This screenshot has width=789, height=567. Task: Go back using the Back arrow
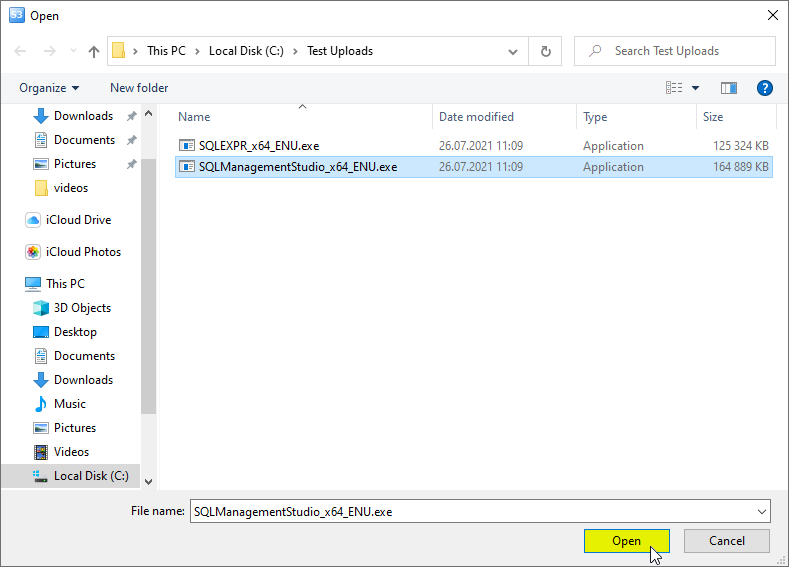[20, 51]
